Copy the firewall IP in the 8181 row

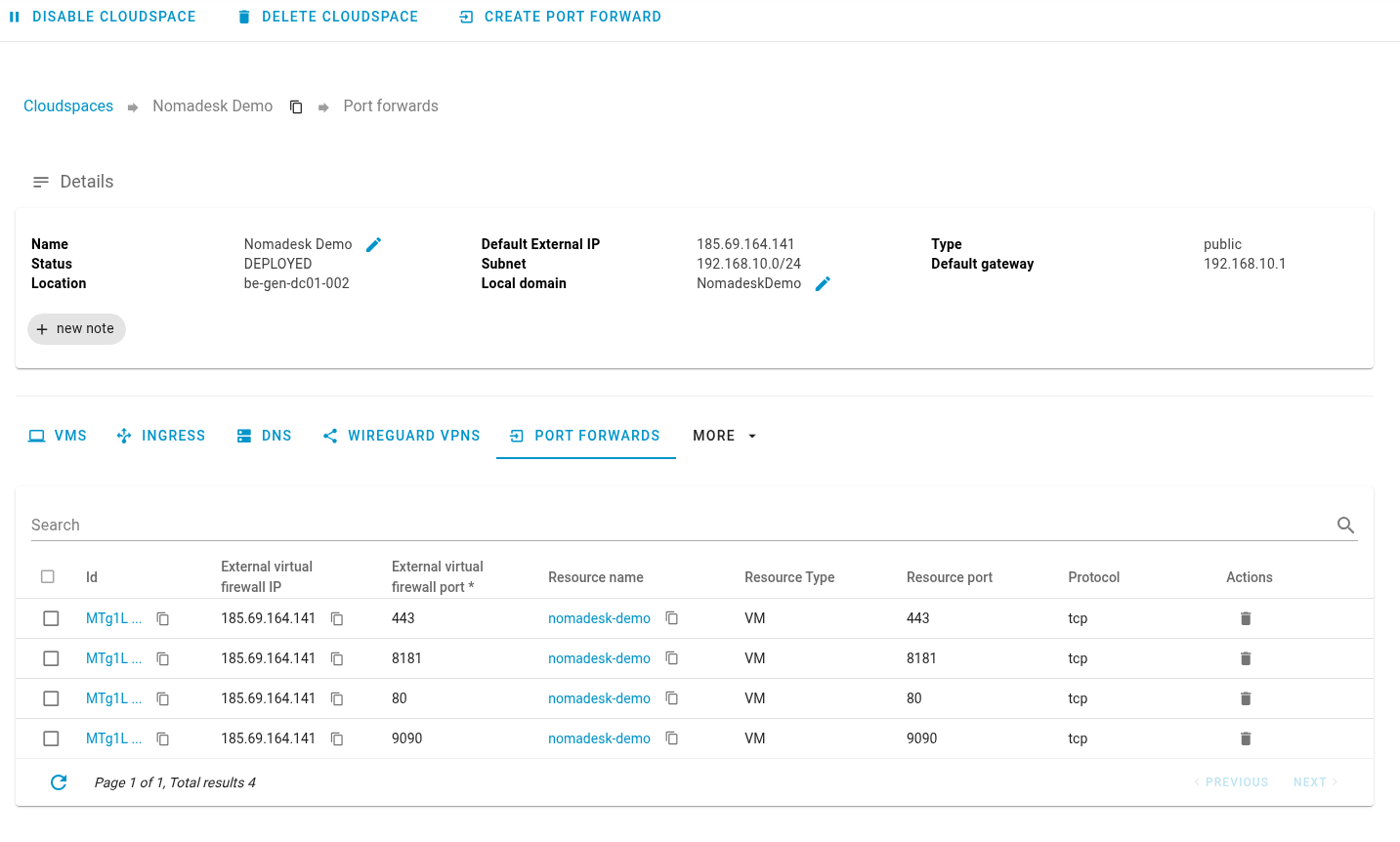tap(337, 659)
